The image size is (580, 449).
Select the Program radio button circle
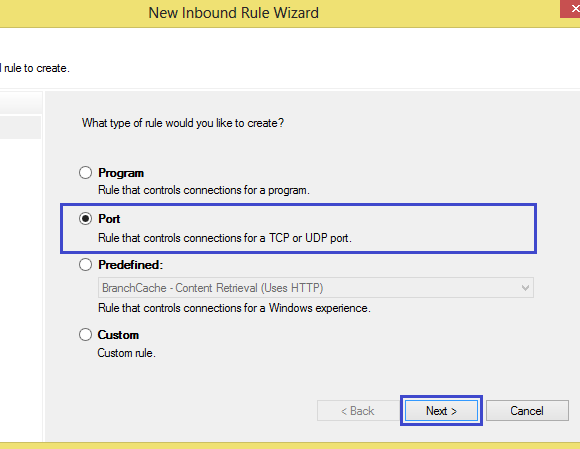pyautogui.click(x=85, y=173)
